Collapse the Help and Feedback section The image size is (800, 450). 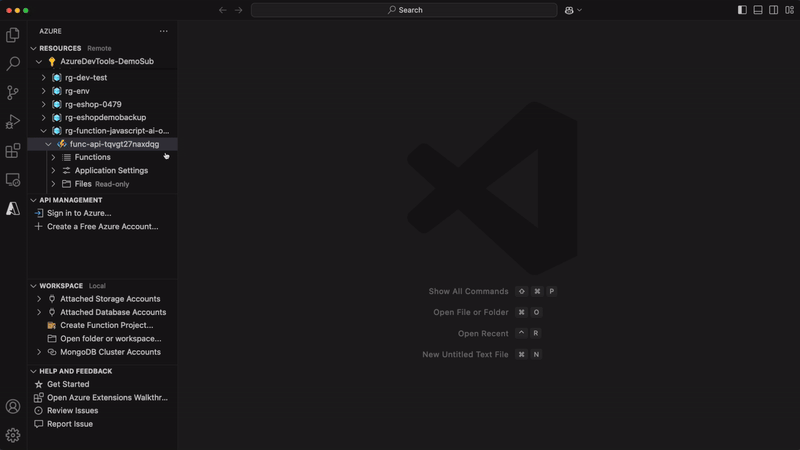(33, 371)
